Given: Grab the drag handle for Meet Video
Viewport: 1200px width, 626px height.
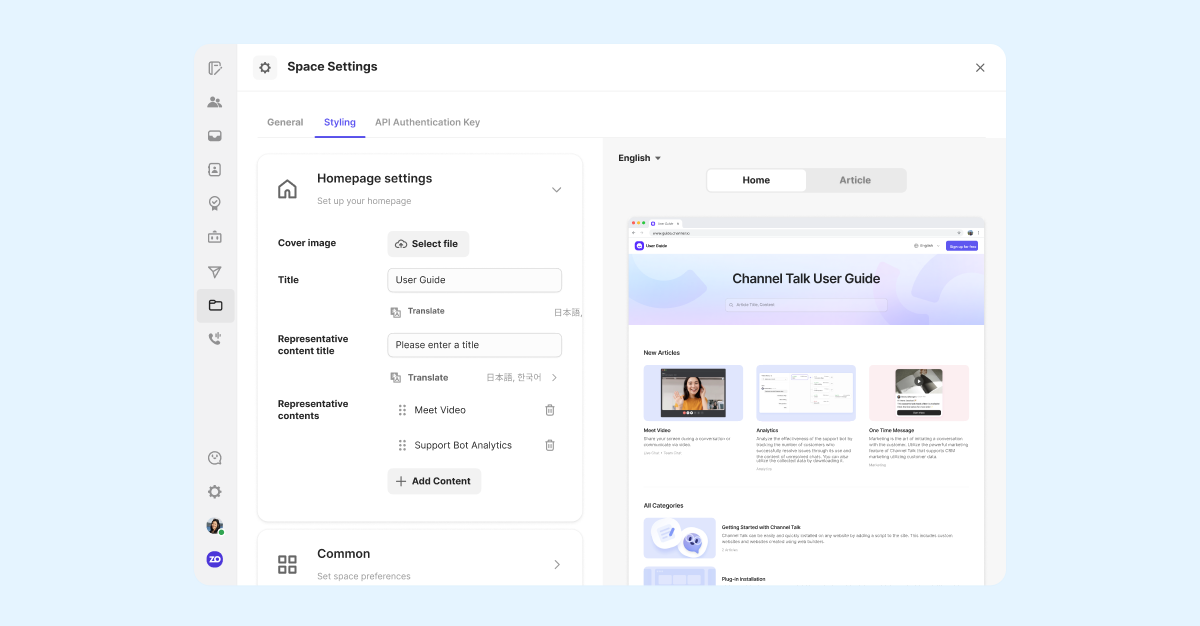Looking at the screenshot, I should point(402,410).
